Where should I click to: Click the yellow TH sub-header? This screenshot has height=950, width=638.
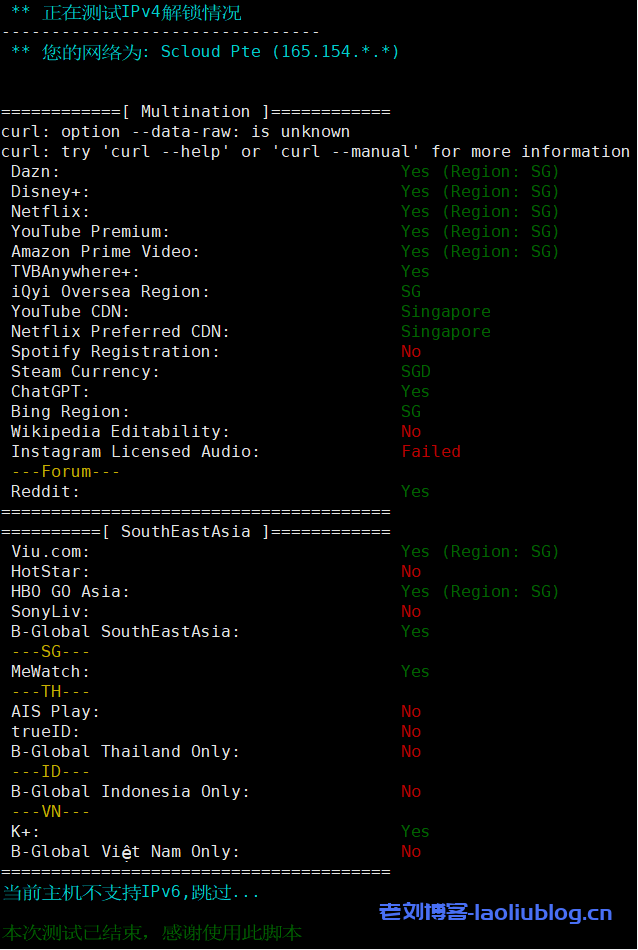[51, 691]
